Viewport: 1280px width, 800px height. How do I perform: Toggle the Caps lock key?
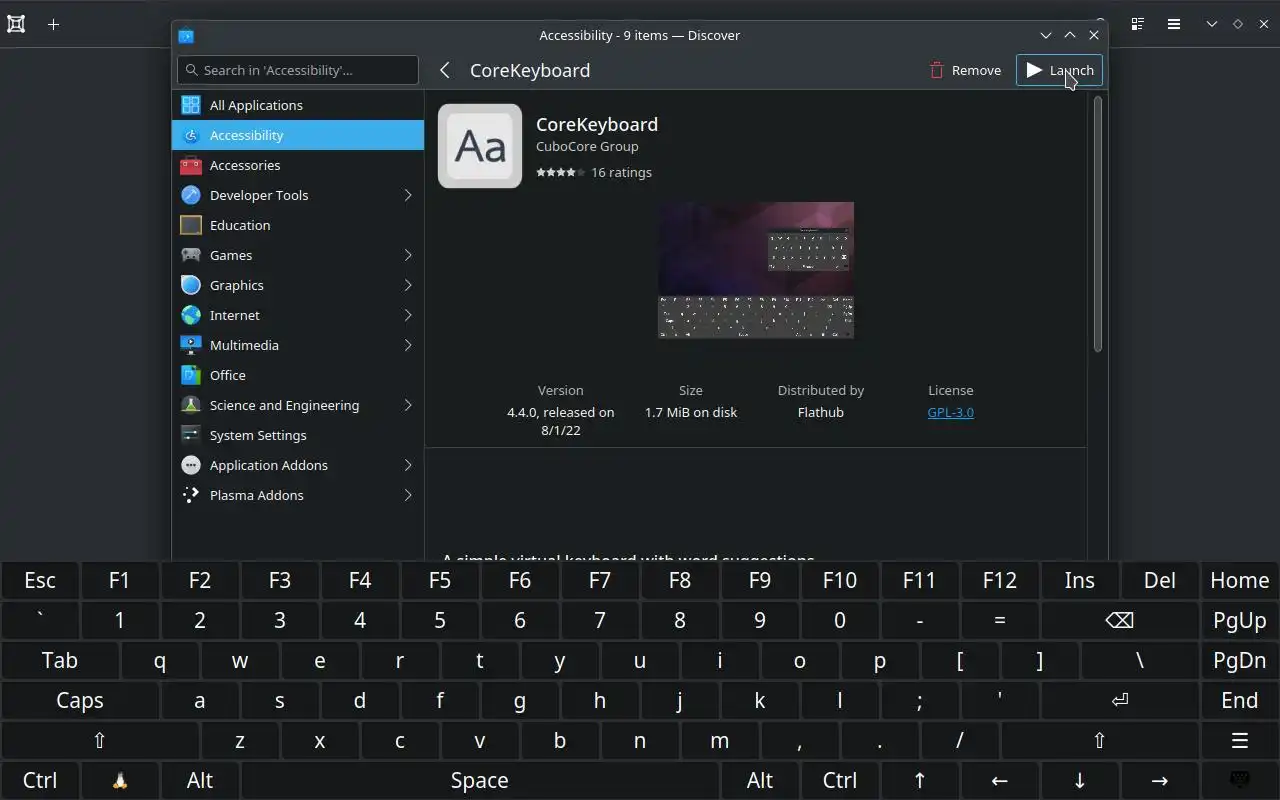(80, 700)
